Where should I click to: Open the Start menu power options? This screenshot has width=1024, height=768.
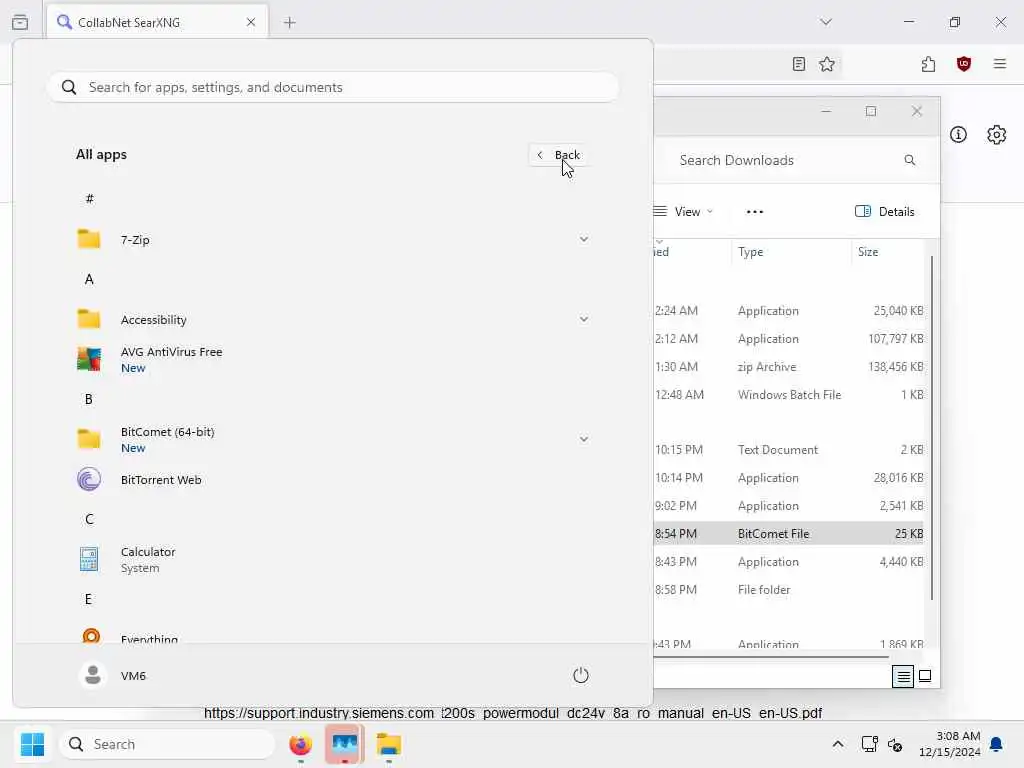[x=581, y=675]
